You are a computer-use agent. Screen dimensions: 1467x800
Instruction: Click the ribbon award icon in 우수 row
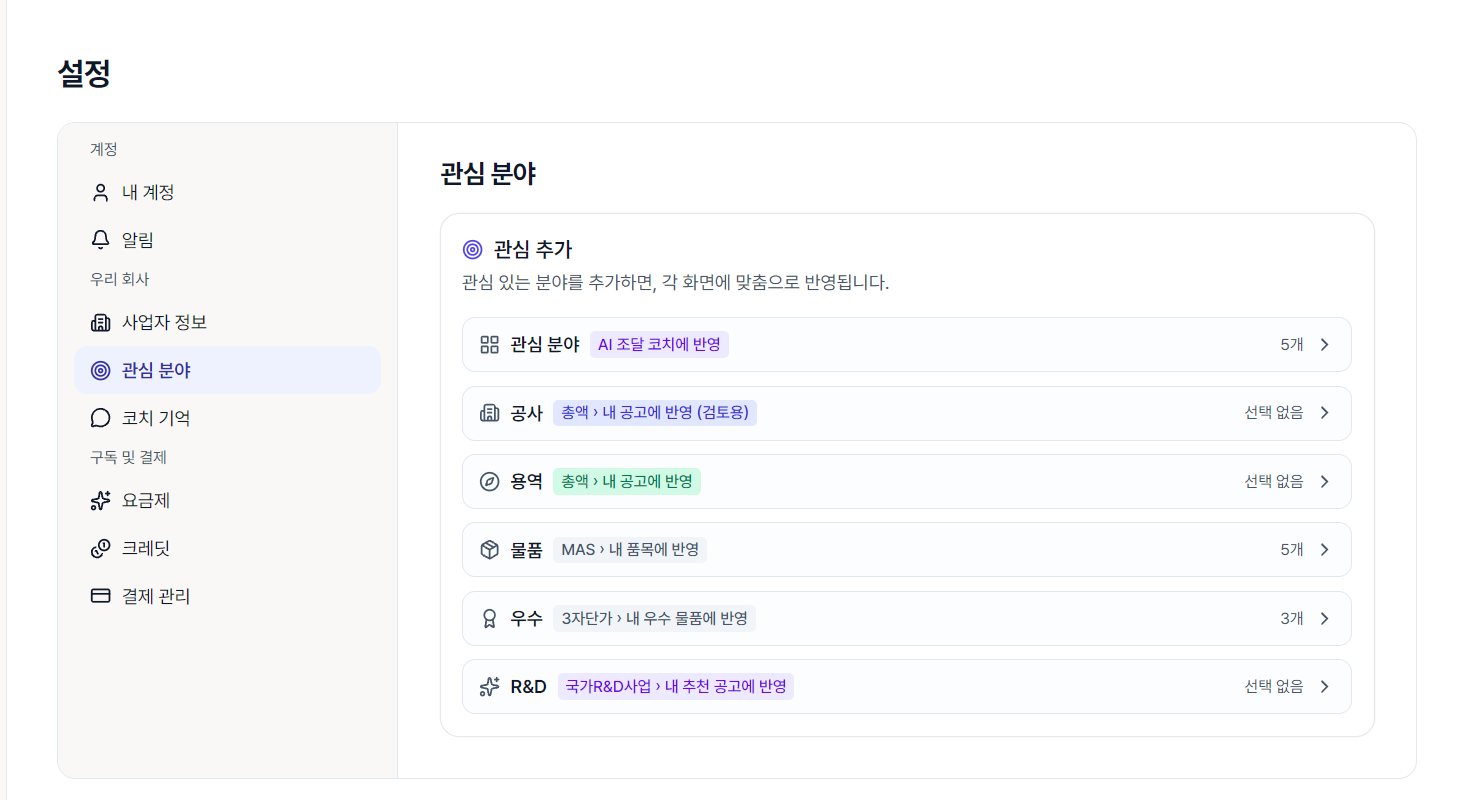489,618
